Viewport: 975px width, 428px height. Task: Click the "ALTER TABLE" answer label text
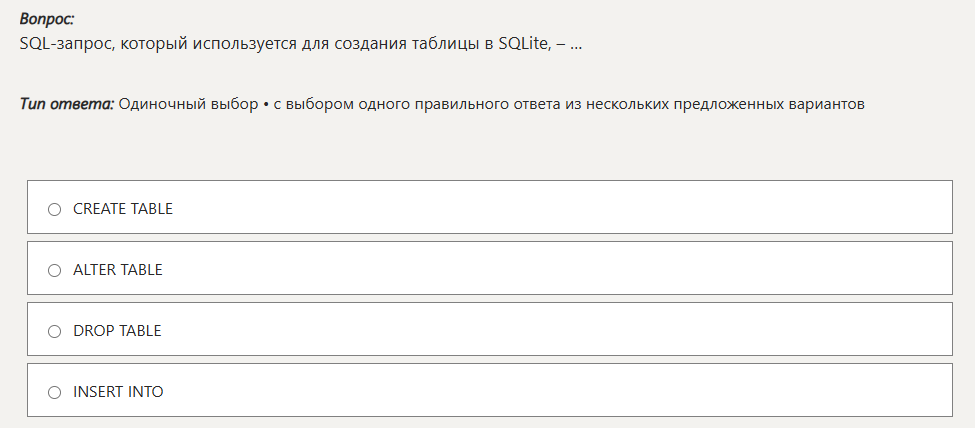118,270
